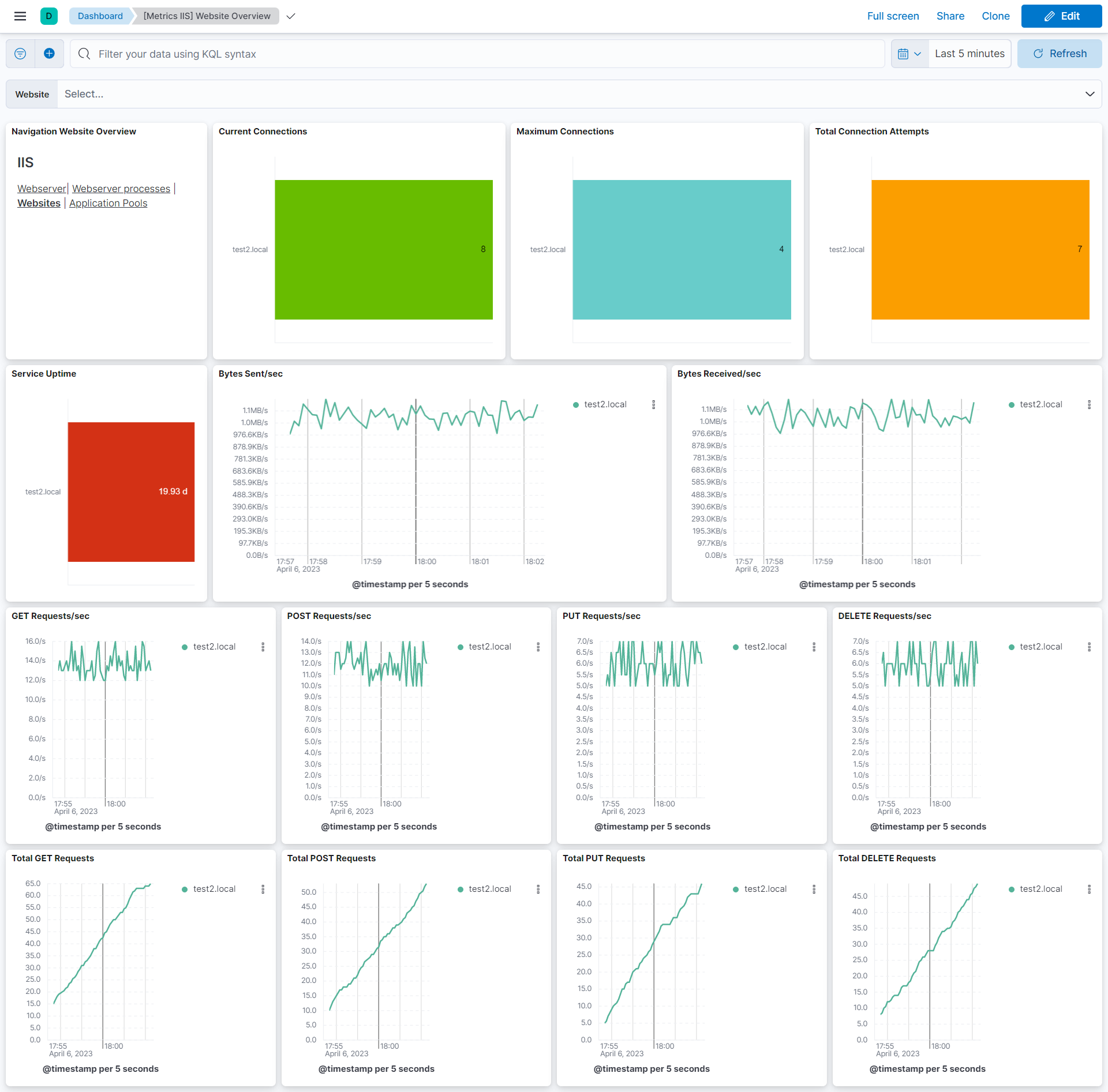The width and height of the screenshot is (1108, 1092).
Task: Open Total DELETE Requests legend options icon
Action: pos(1090,890)
